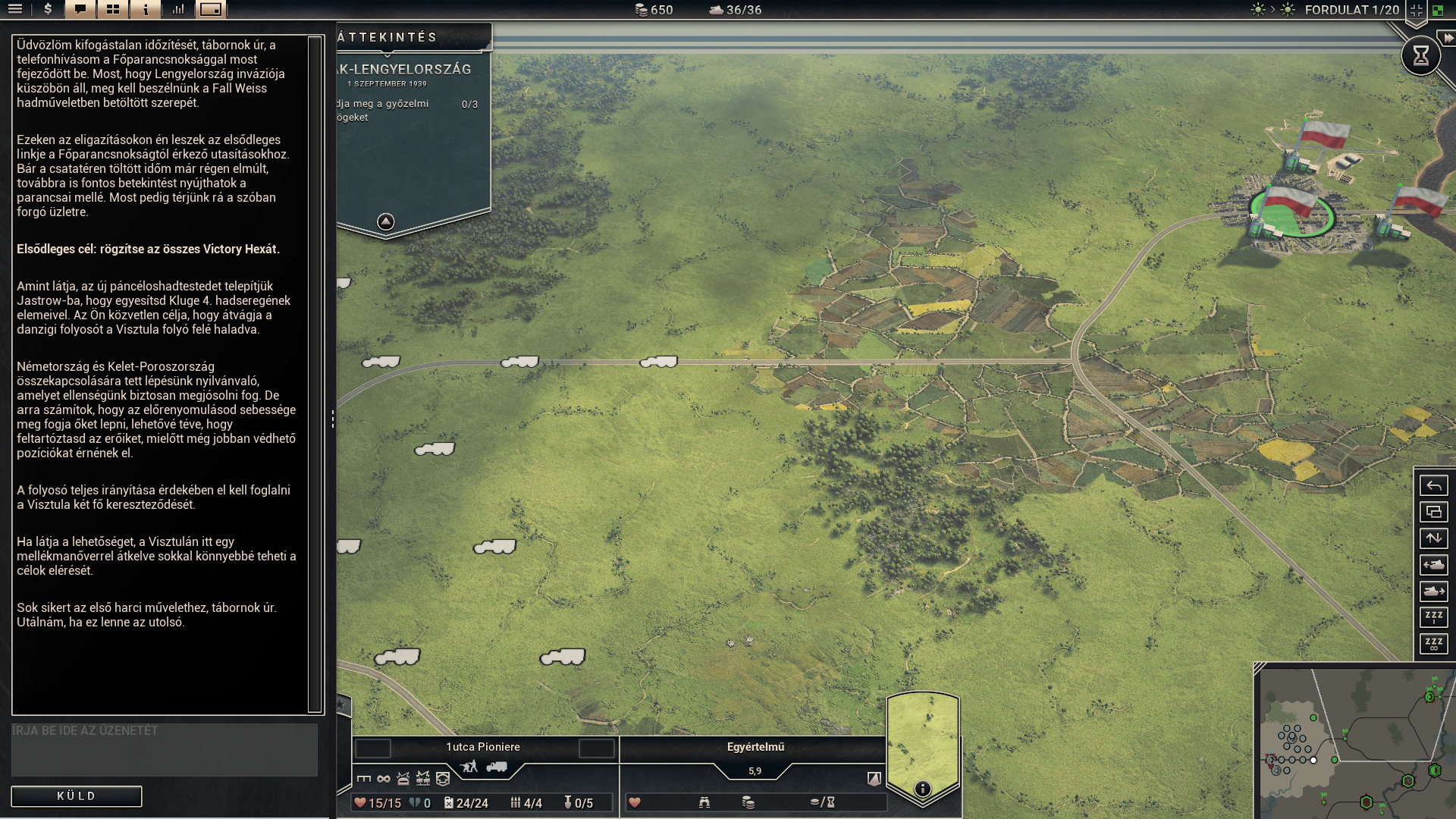Click the swap up-down arrows button
Image resolution: width=1456 pixels, height=819 pixels.
coord(1433,538)
